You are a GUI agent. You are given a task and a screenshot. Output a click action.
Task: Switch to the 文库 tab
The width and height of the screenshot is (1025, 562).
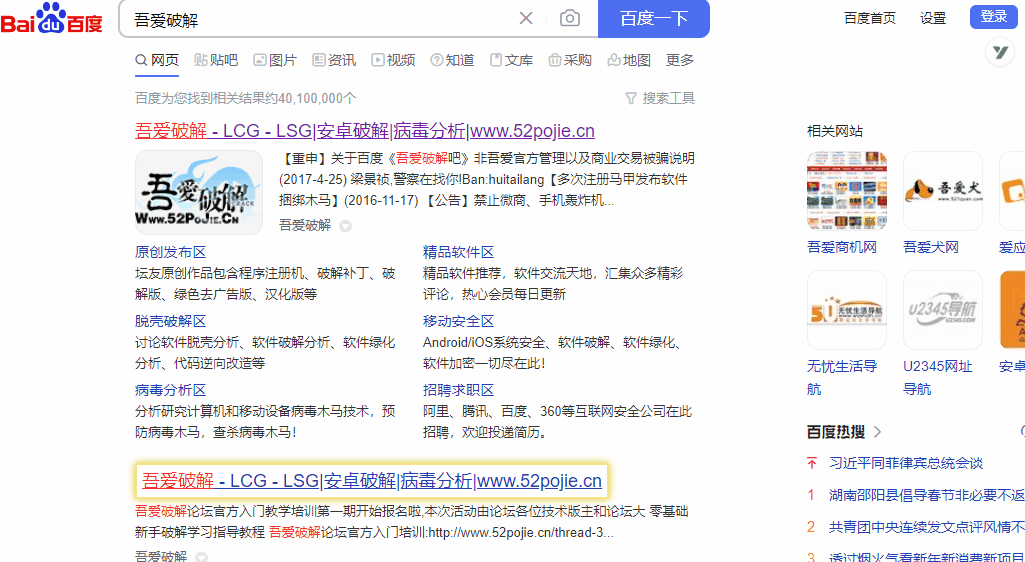point(512,60)
